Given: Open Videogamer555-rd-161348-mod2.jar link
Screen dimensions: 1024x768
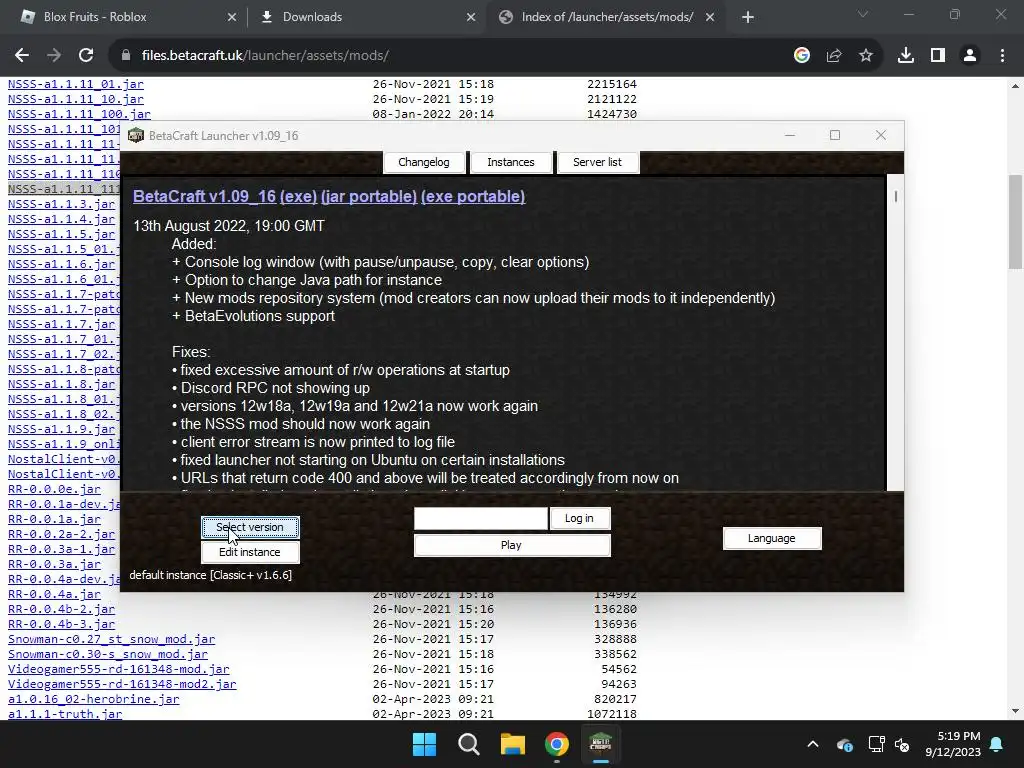Looking at the screenshot, I should tap(122, 684).
